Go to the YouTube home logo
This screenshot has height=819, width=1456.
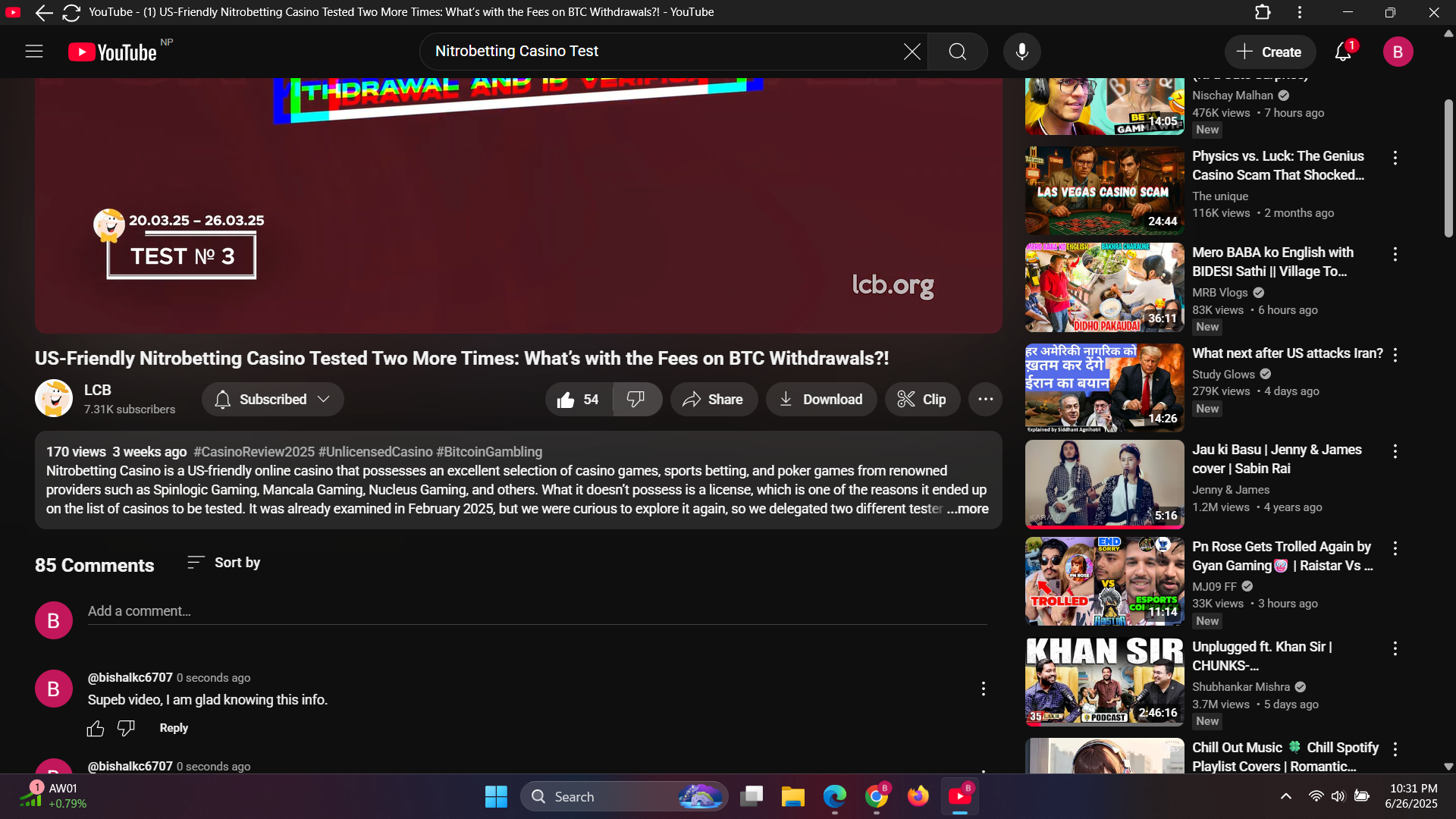click(x=112, y=52)
